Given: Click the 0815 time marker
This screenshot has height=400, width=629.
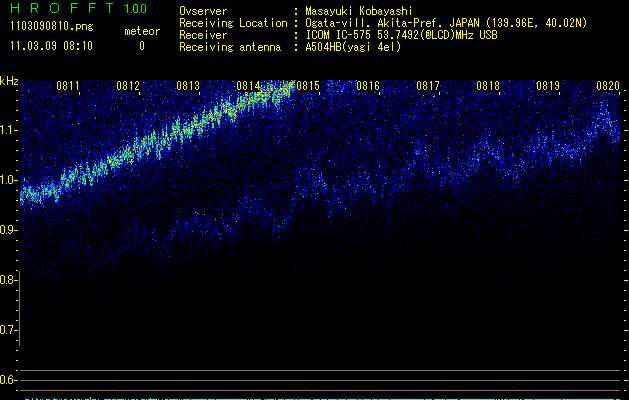Looking at the screenshot, I should coord(308,85).
